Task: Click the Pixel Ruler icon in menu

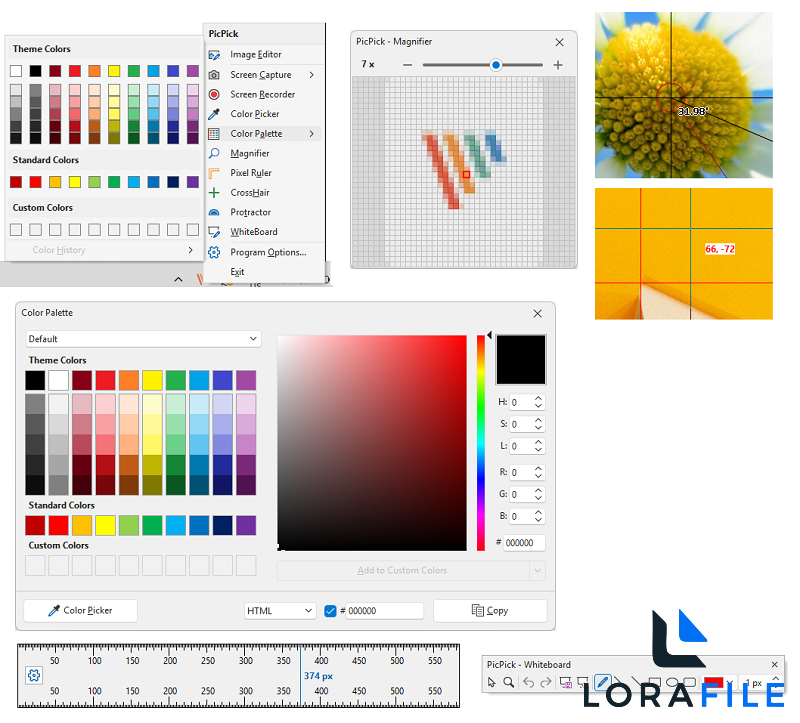Action: click(214, 173)
